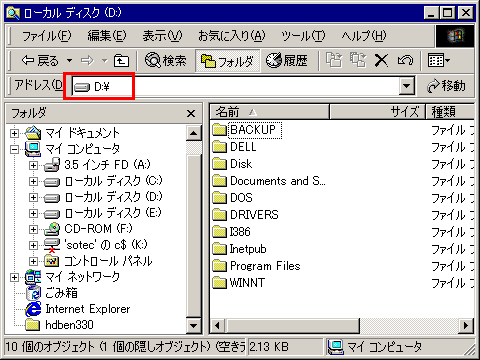Select the Internet Explorer icon in tree
480x360 pixels.
33,309
